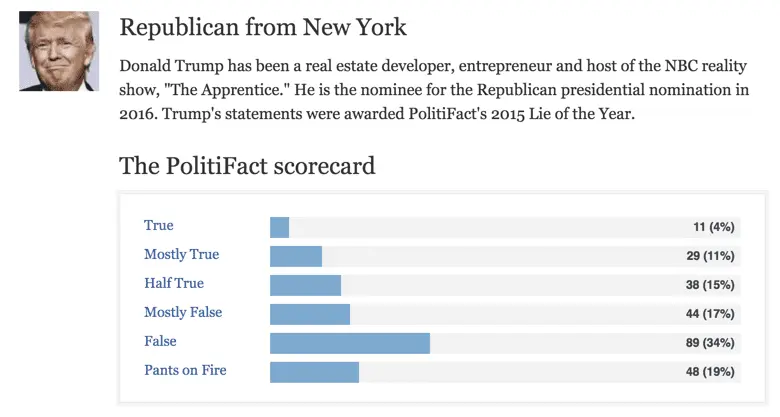The height and width of the screenshot is (417, 780).
Task: Select the Half True link
Action: point(174,284)
